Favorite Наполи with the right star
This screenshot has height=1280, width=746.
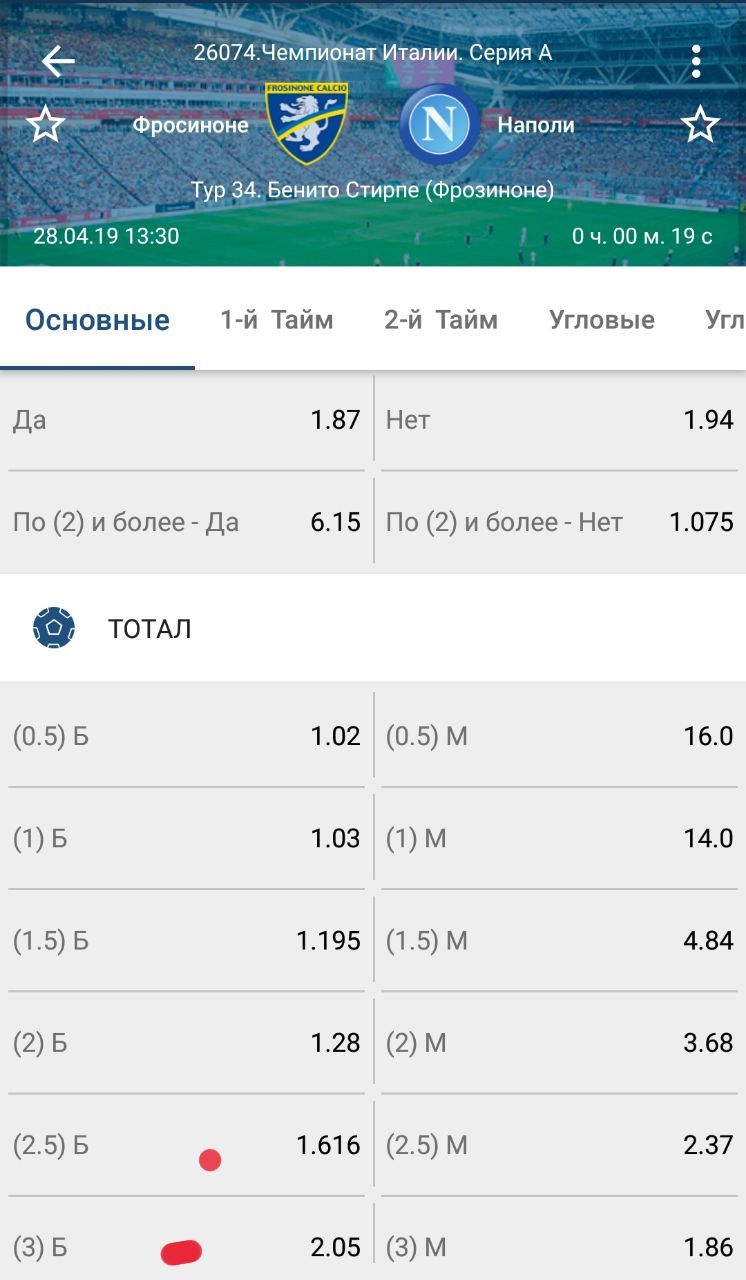coord(700,125)
